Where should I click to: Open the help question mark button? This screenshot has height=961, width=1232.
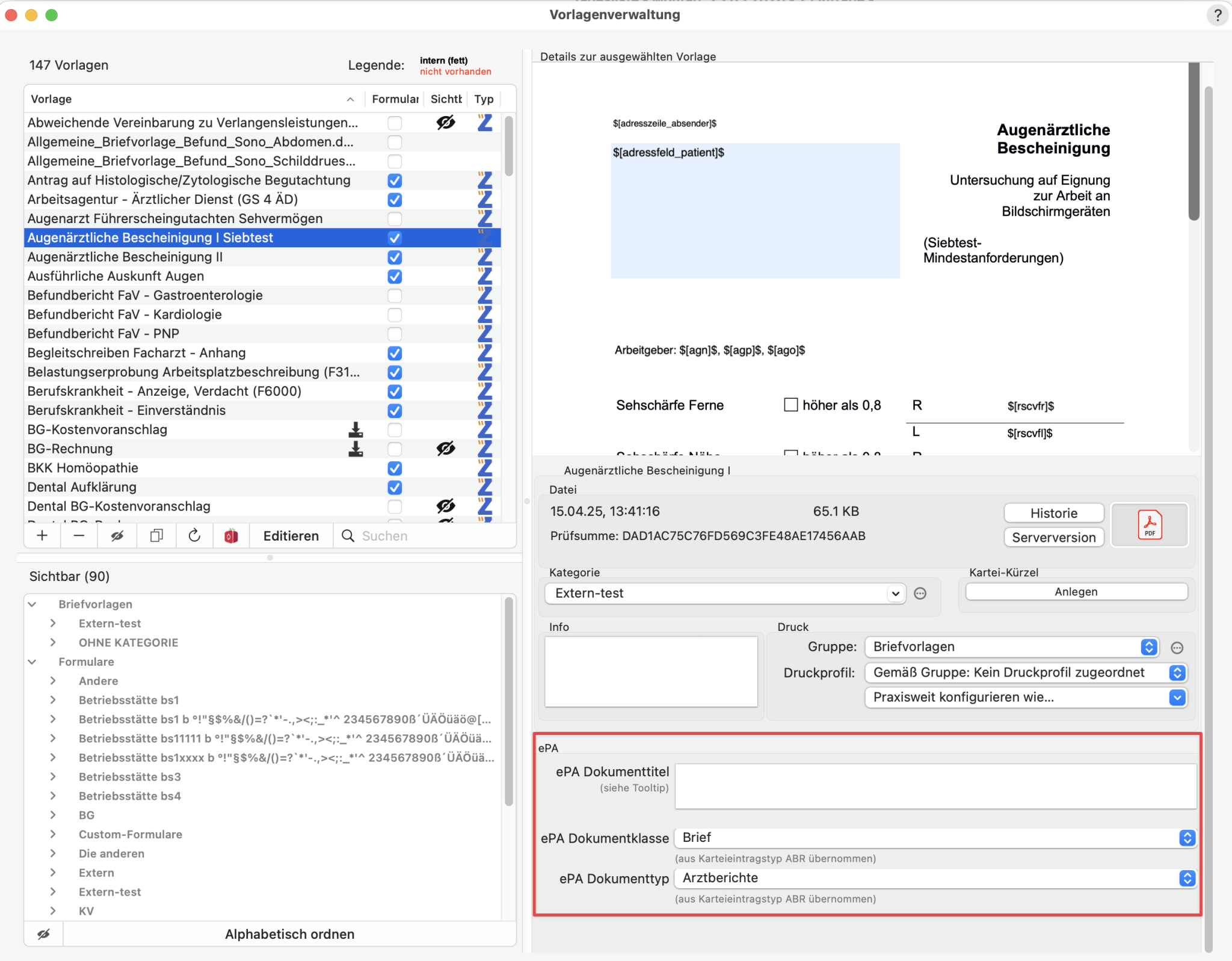click(1218, 15)
